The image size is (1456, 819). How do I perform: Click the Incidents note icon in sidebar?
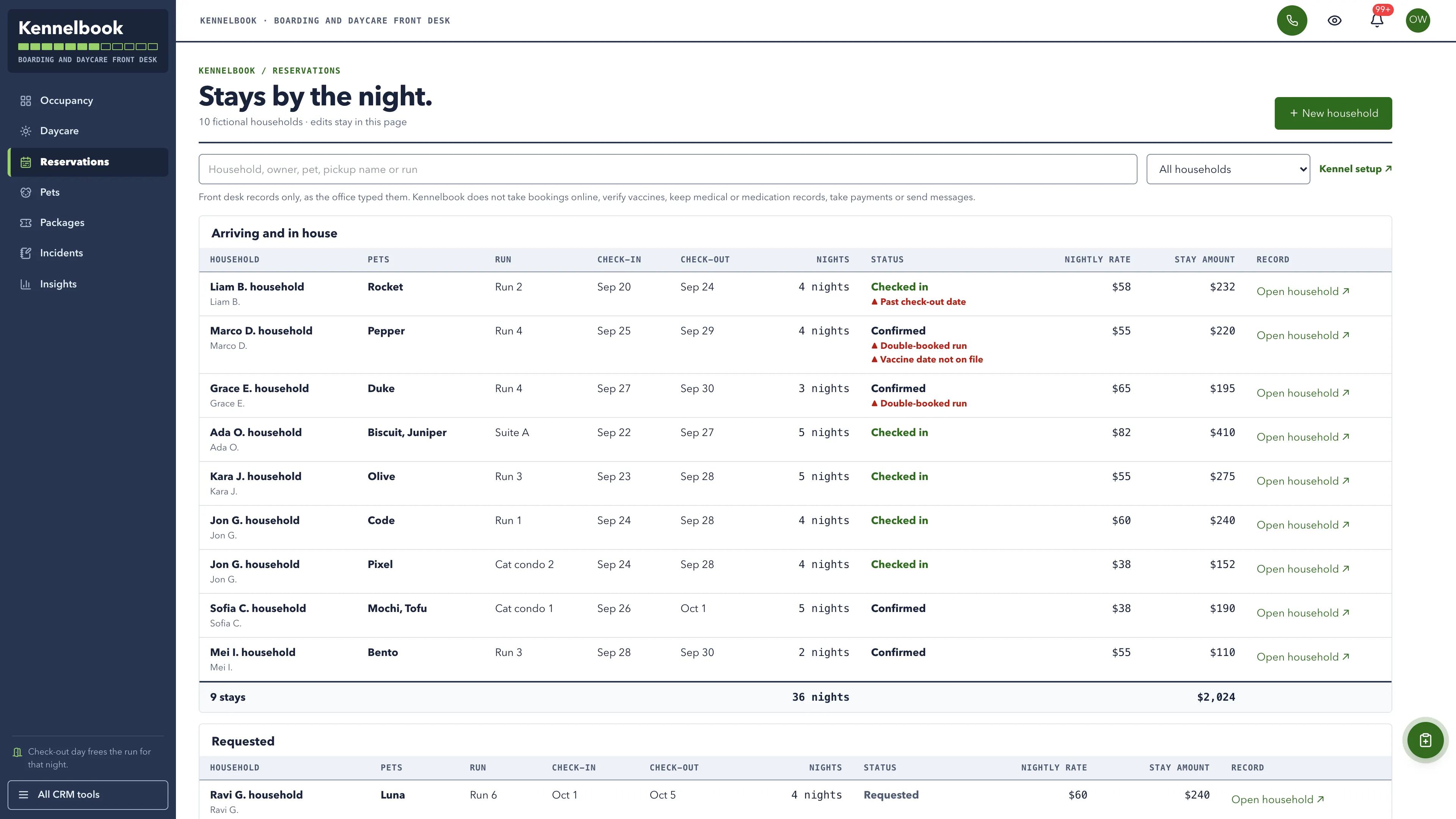(25, 253)
